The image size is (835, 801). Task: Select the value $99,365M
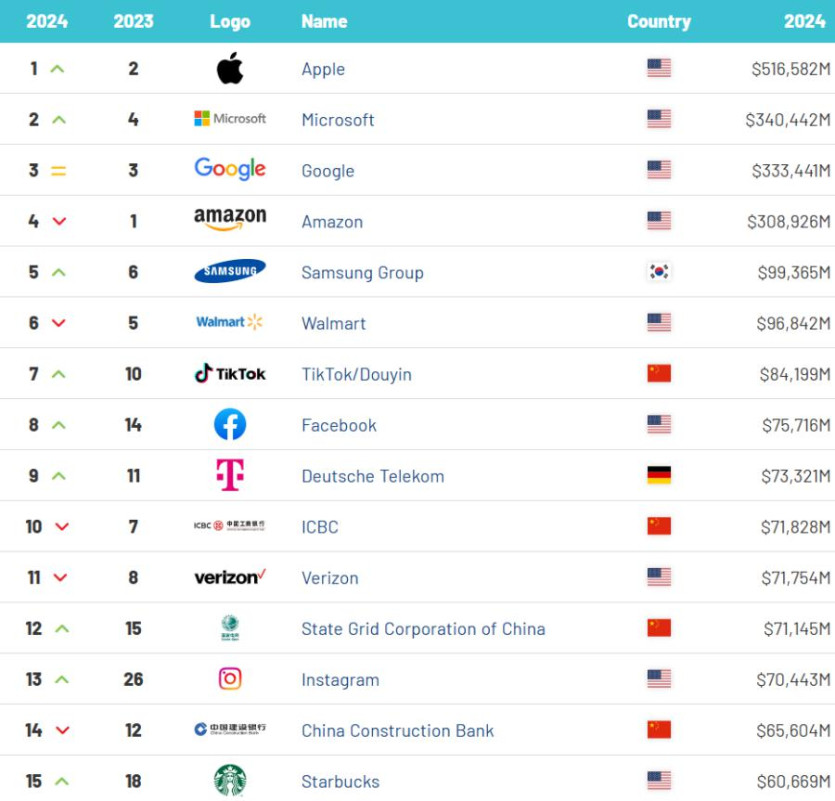(x=794, y=273)
